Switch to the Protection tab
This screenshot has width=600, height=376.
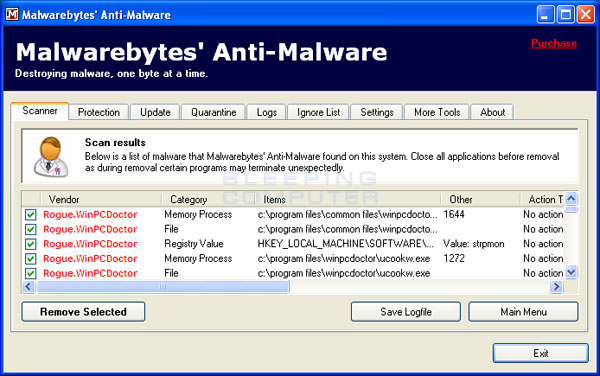pyautogui.click(x=99, y=112)
